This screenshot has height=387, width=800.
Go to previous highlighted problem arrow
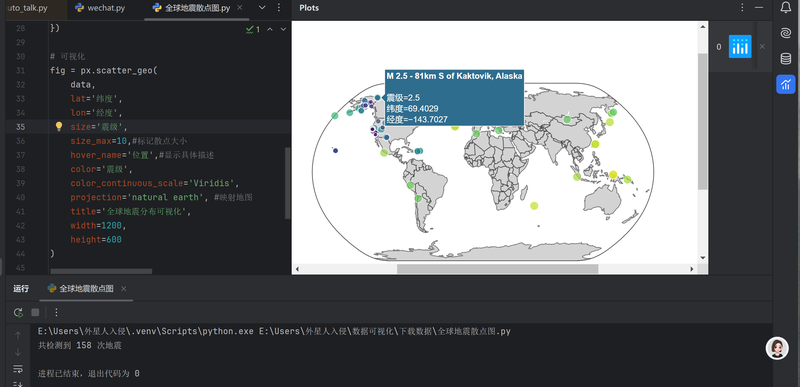[270, 30]
